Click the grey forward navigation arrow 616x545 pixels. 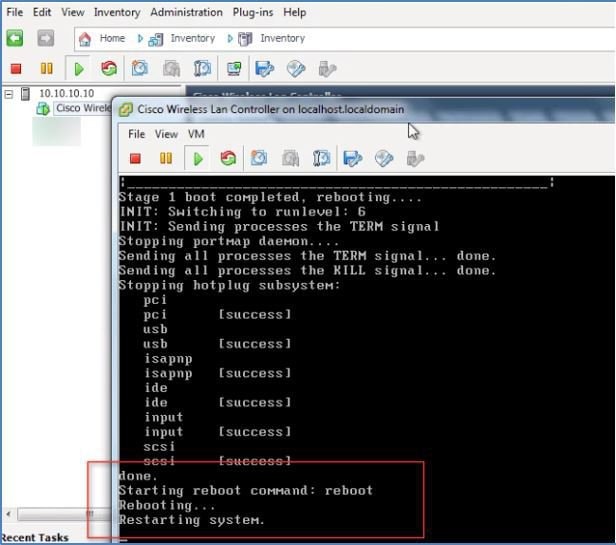tap(46, 38)
